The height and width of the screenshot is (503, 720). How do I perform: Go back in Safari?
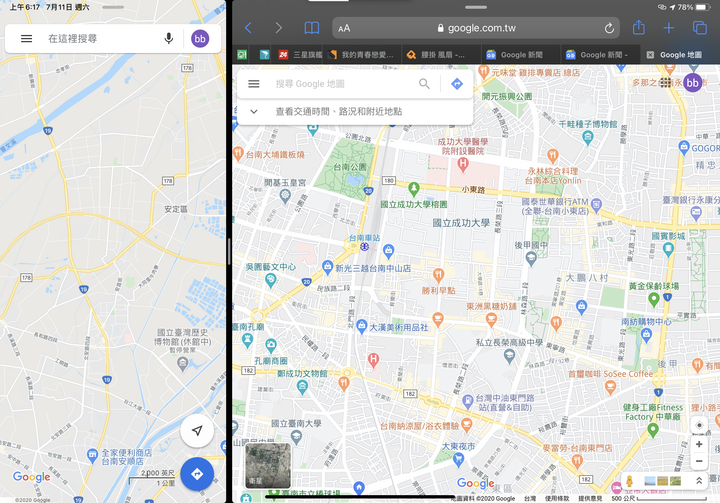(x=248, y=28)
